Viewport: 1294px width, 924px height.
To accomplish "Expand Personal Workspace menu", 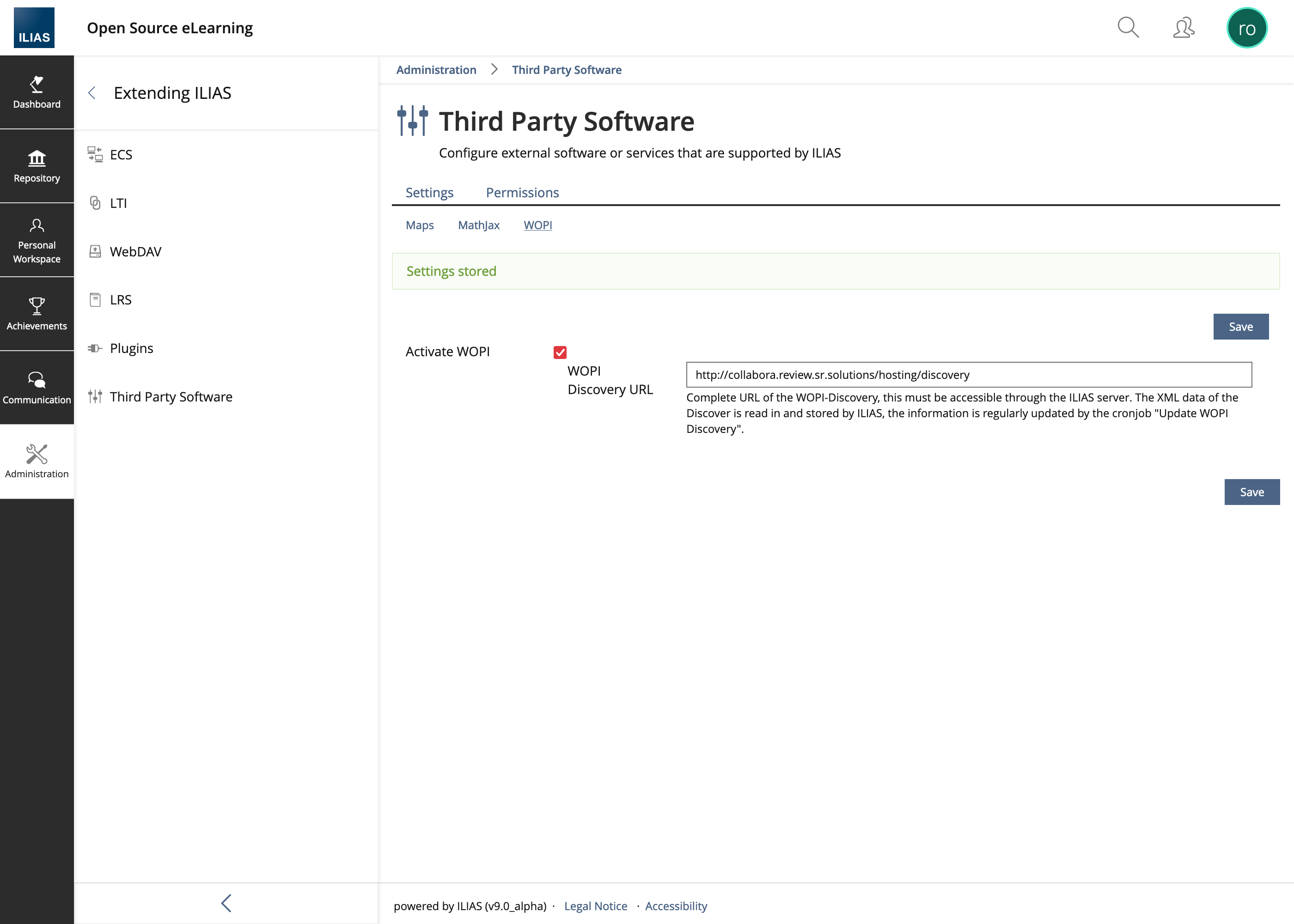I will point(37,240).
